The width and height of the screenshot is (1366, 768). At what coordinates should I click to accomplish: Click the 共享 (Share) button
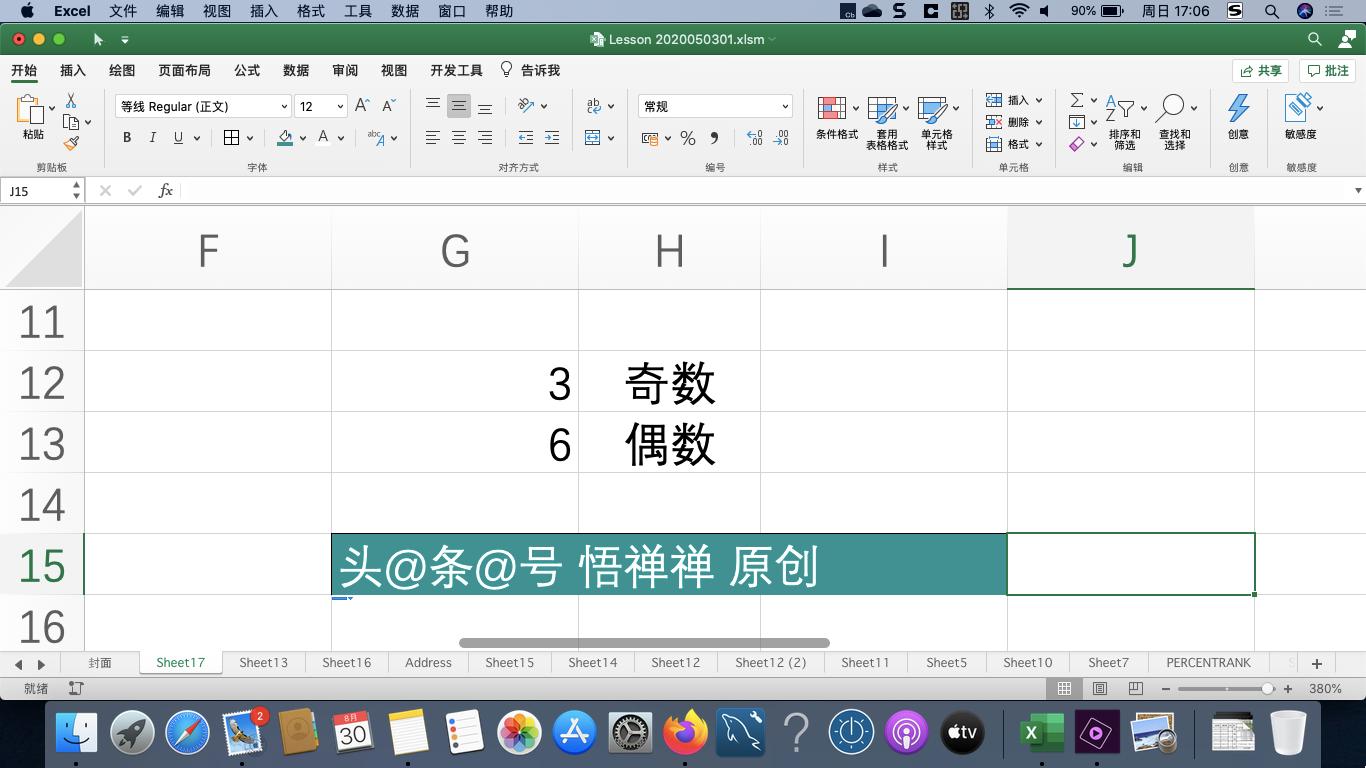(x=1259, y=70)
